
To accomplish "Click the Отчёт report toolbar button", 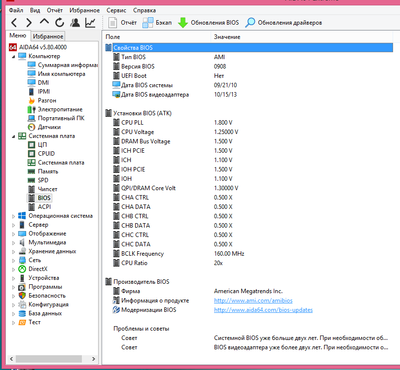I will (x=123, y=23).
